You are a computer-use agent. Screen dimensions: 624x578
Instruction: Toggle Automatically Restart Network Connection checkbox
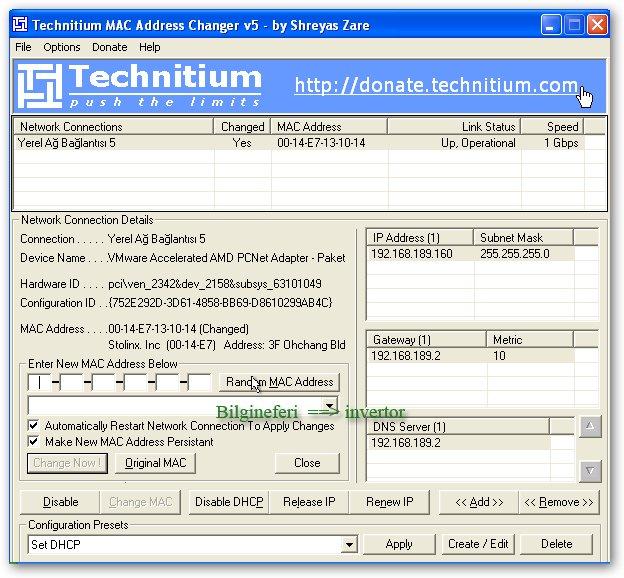pyautogui.click(x=33, y=426)
